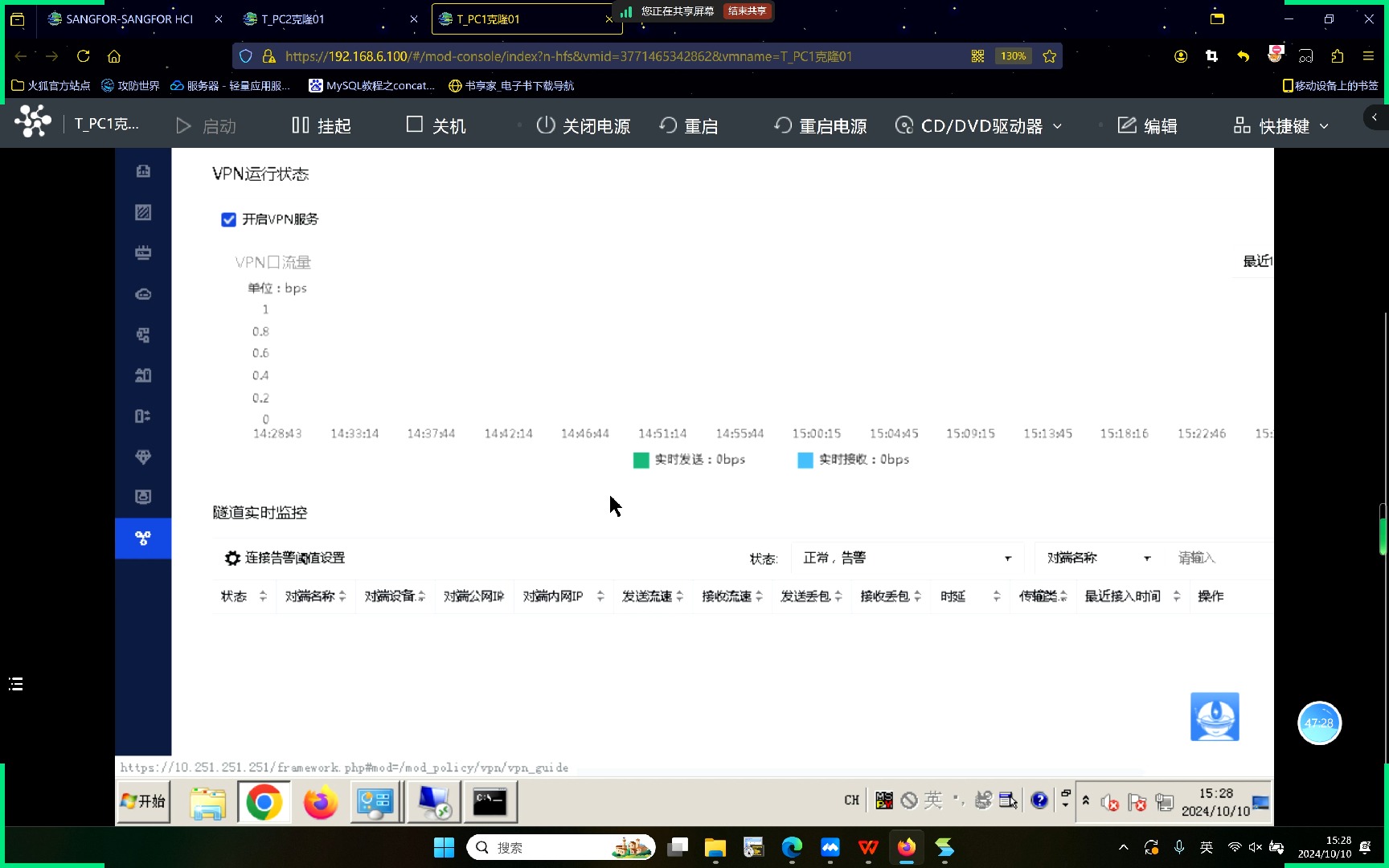The height and width of the screenshot is (868, 1389).
Task: Click the 130% zoom level indicator
Action: click(1013, 56)
